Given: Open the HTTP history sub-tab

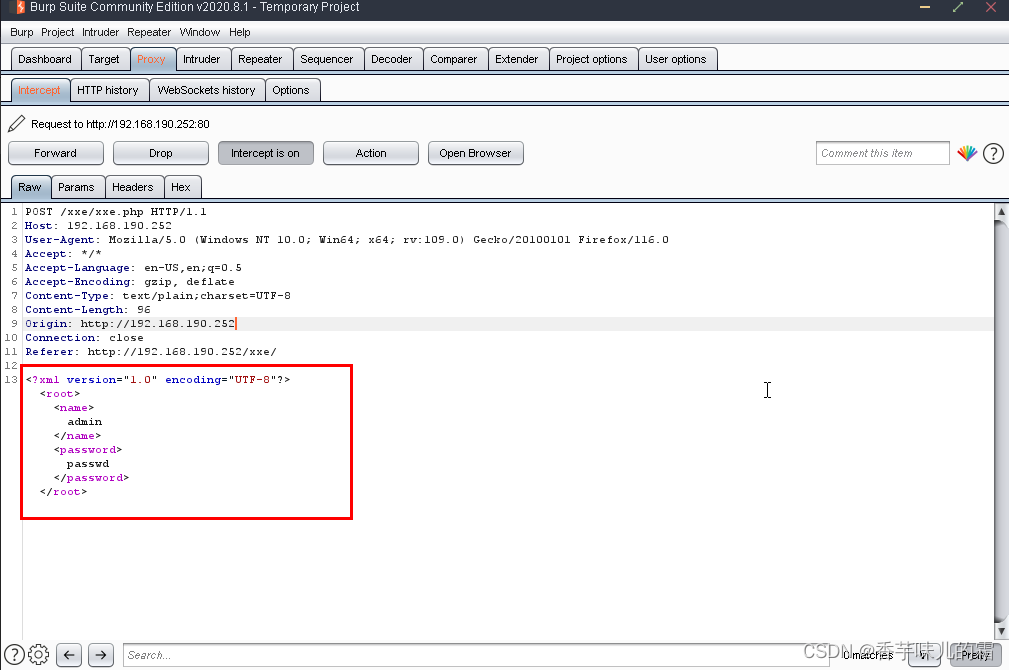Looking at the screenshot, I should [107, 90].
